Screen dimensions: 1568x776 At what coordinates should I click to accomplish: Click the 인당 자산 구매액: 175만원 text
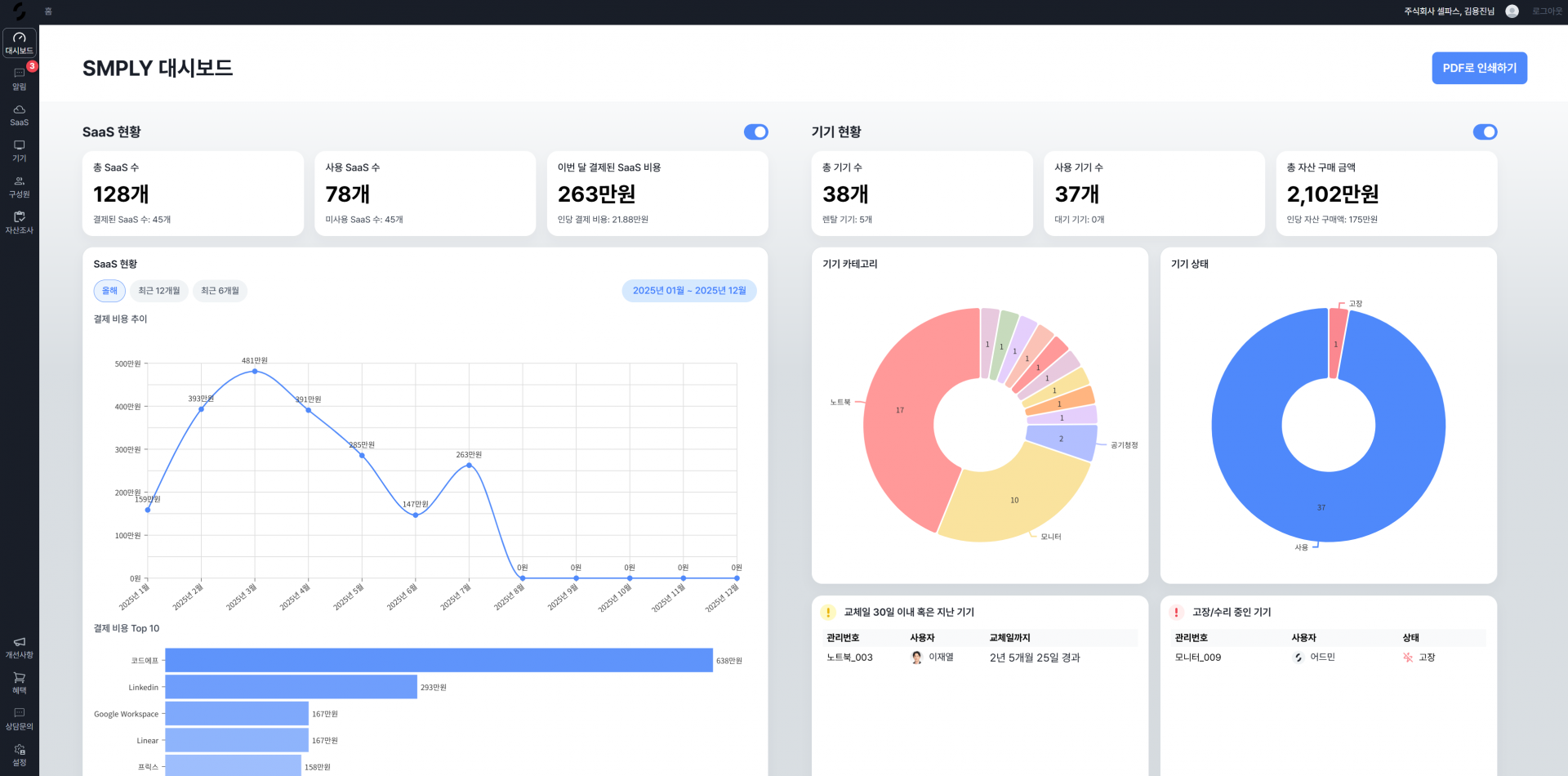tap(1332, 220)
